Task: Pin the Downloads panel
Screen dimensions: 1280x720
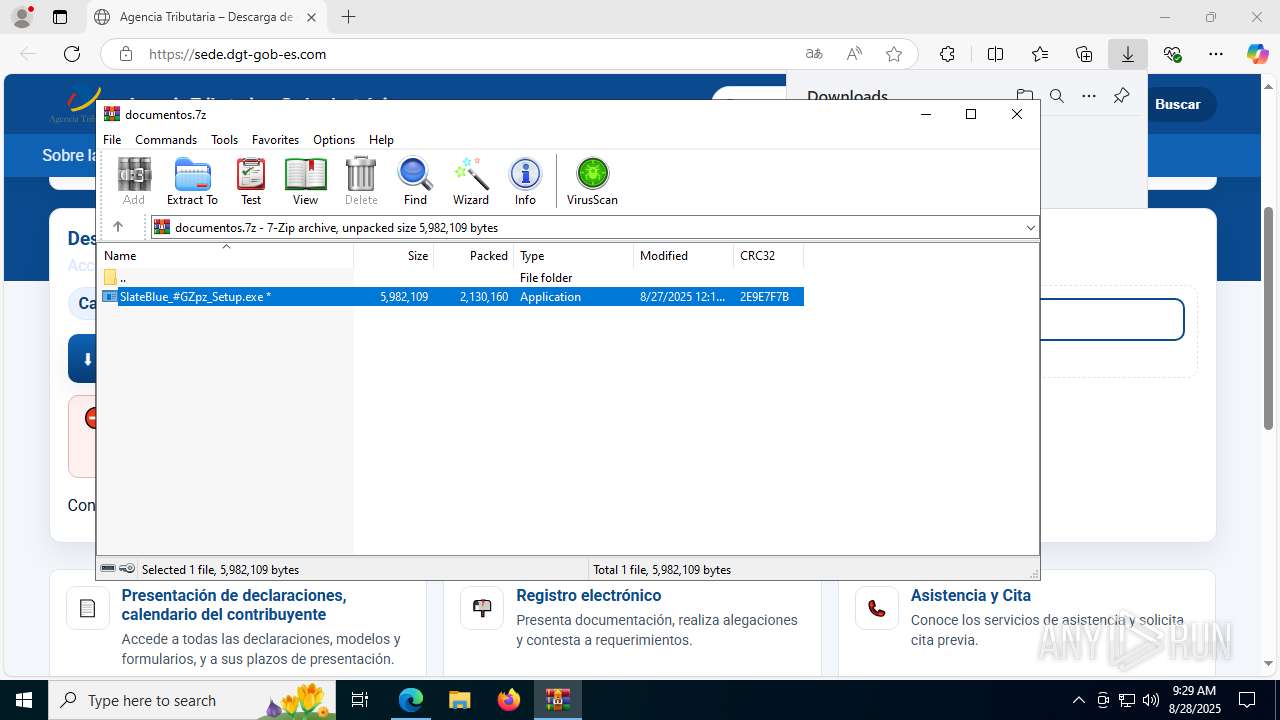Action: click(1121, 96)
